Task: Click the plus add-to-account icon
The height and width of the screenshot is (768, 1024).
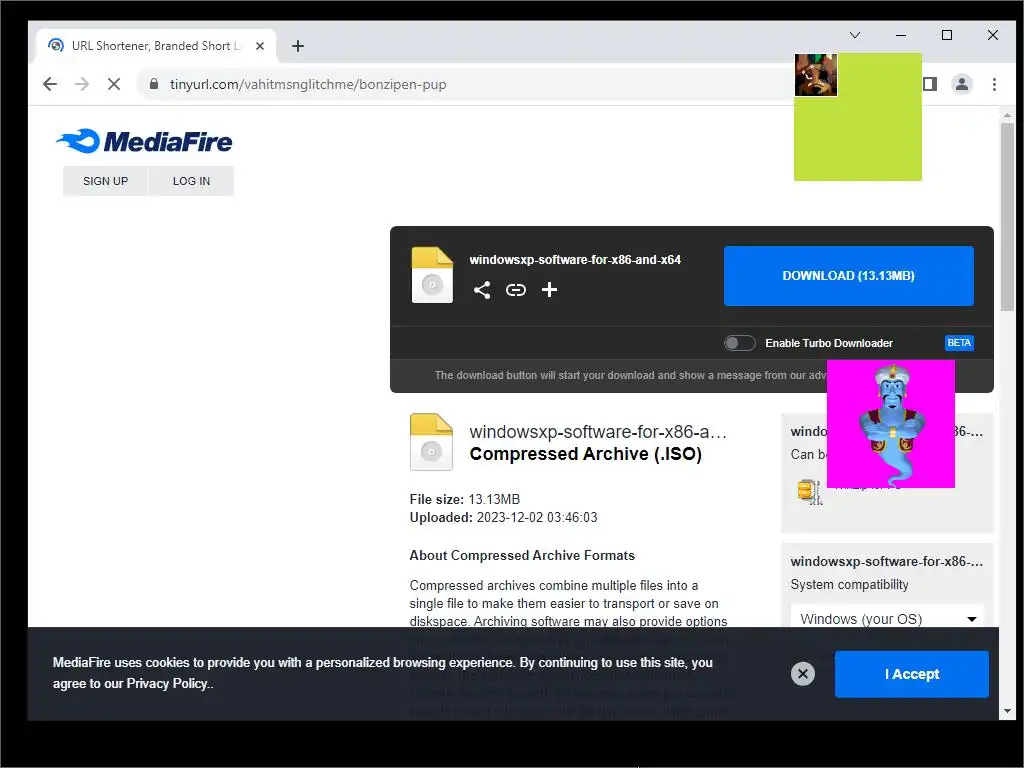Action: pos(549,289)
